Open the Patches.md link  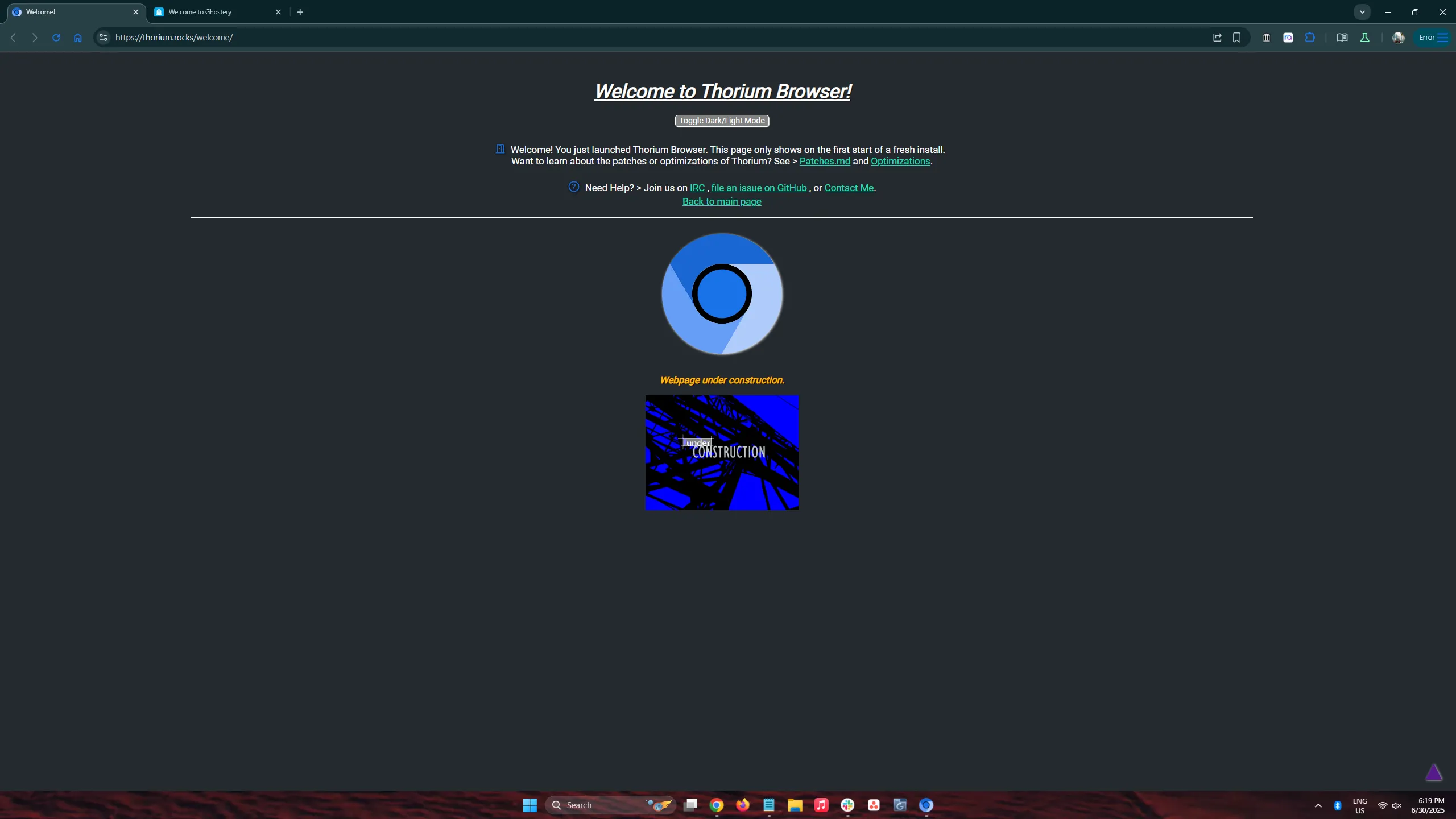point(825,161)
